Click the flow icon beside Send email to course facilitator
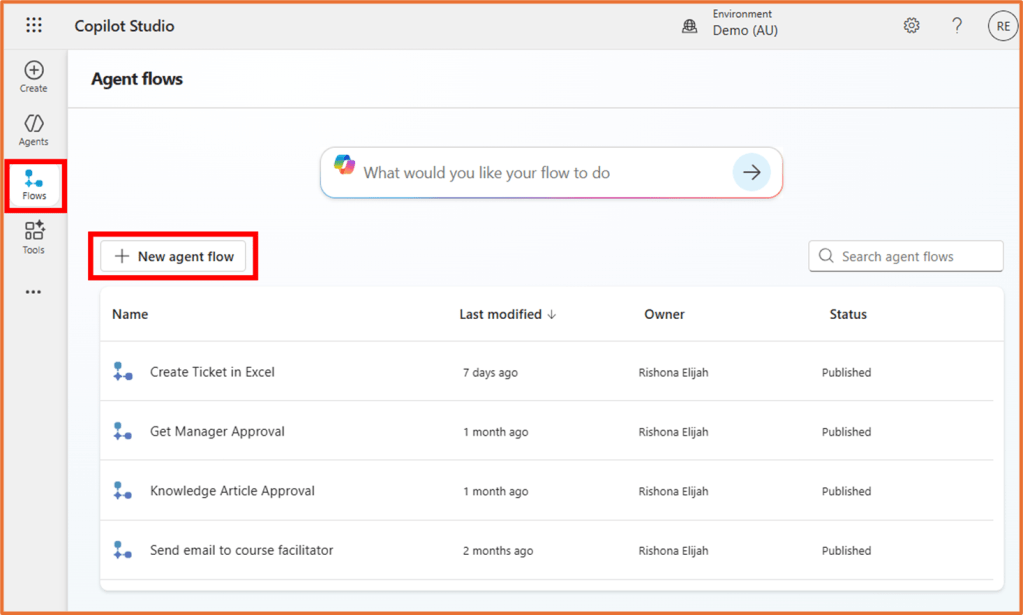This screenshot has width=1023, height=615. pos(122,550)
